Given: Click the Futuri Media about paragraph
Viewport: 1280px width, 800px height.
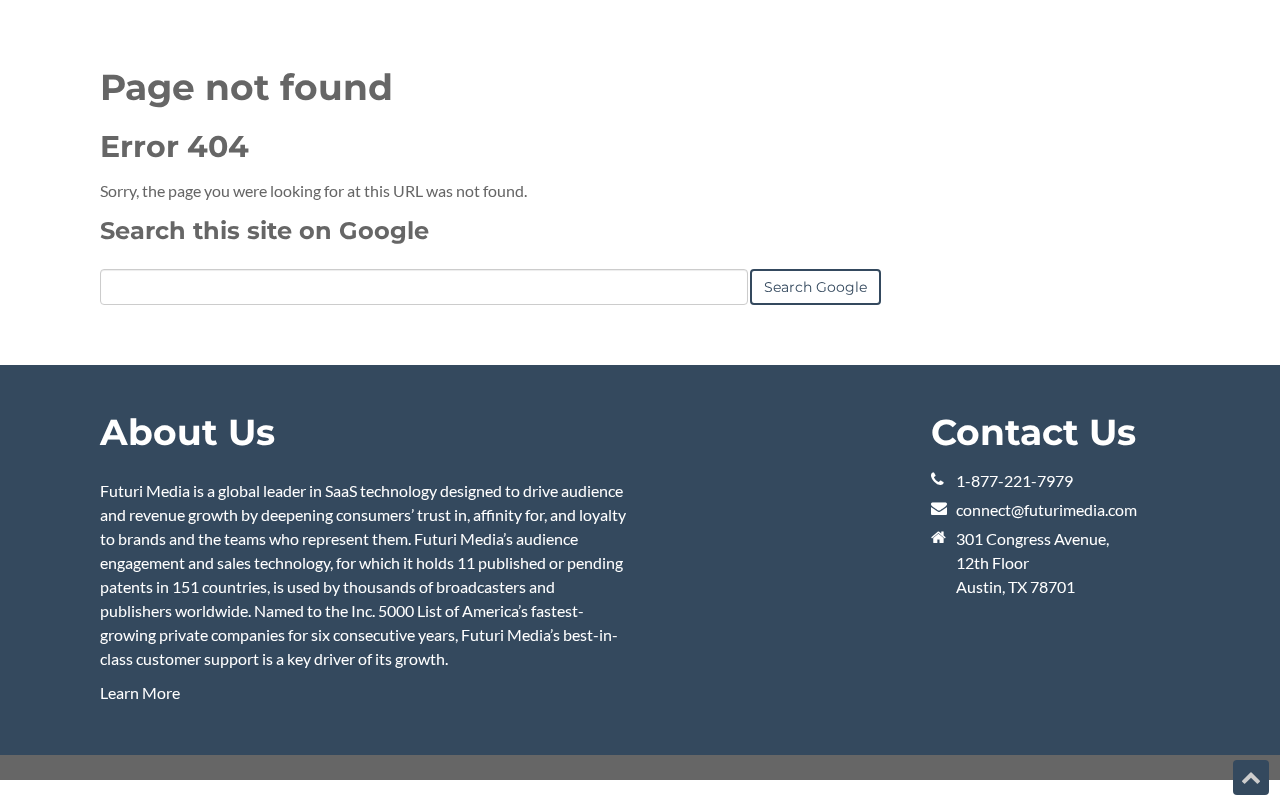Looking at the screenshot, I should pos(363,575).
